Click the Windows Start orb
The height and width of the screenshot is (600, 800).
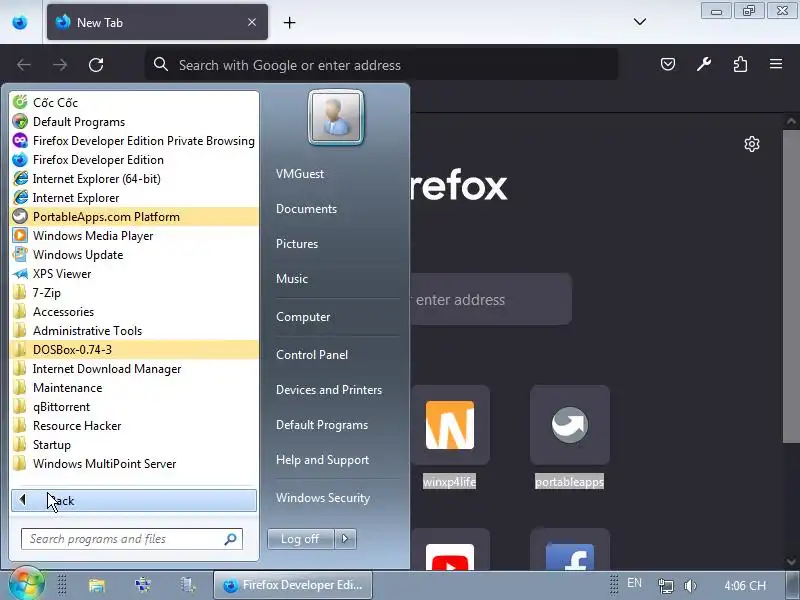point(26,584)
